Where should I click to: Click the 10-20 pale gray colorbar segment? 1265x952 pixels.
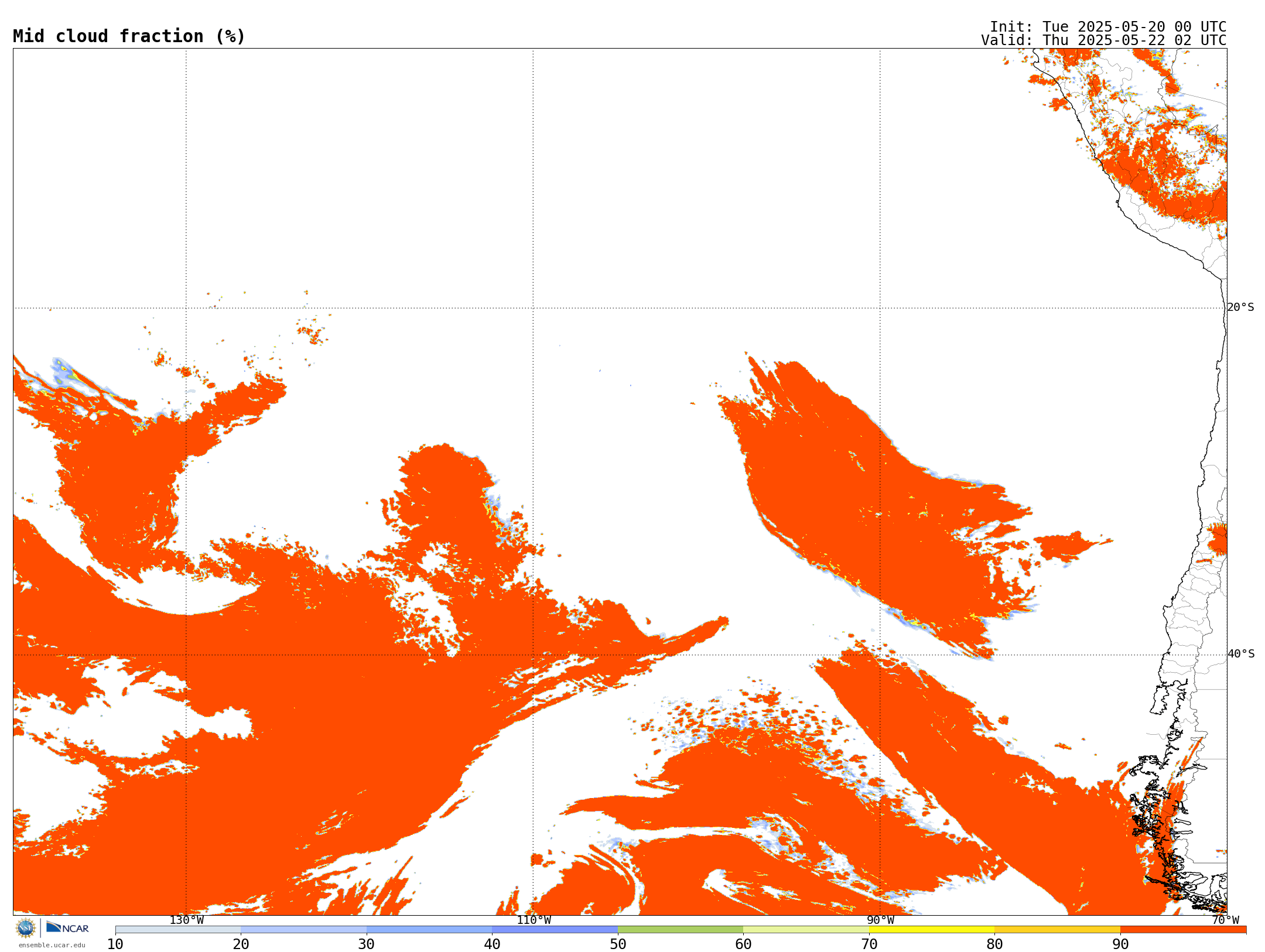pyautogui.click(x=178, y=930)
